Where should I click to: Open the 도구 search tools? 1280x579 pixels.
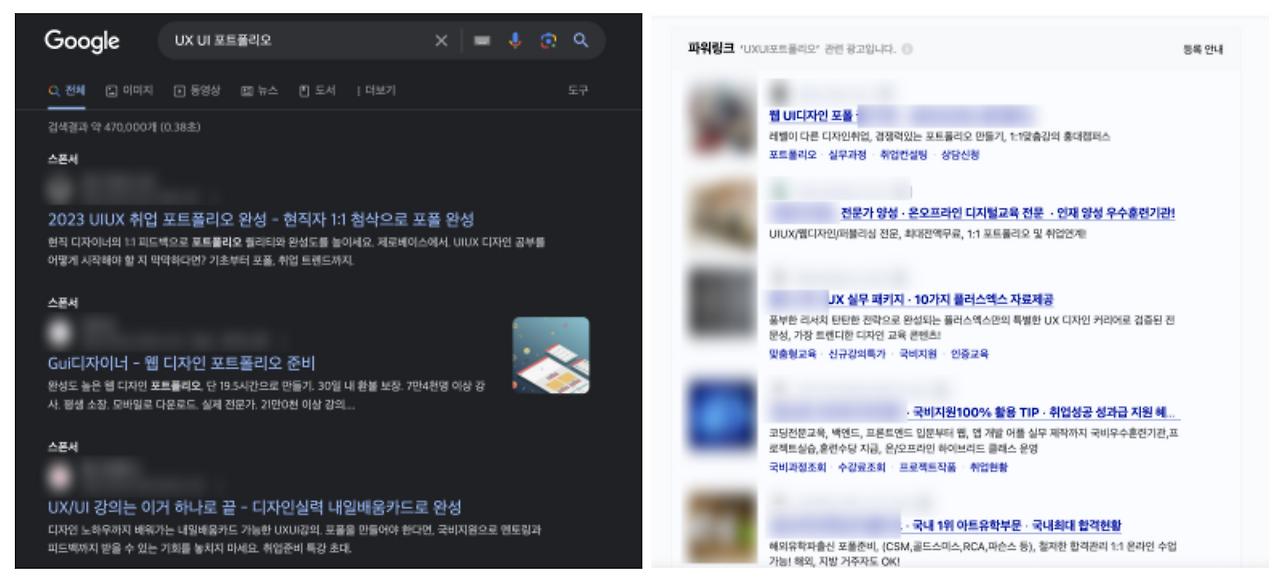click(x=578, y=90)
